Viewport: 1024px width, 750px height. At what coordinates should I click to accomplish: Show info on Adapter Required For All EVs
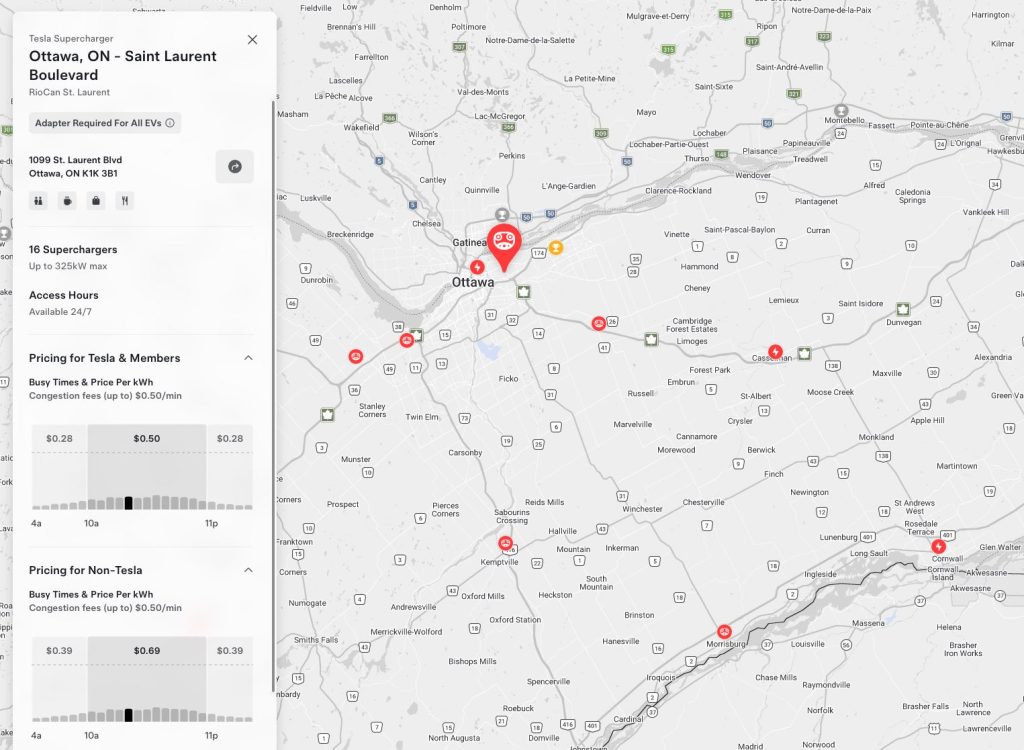pyautogui.click(x=170, y=123)
